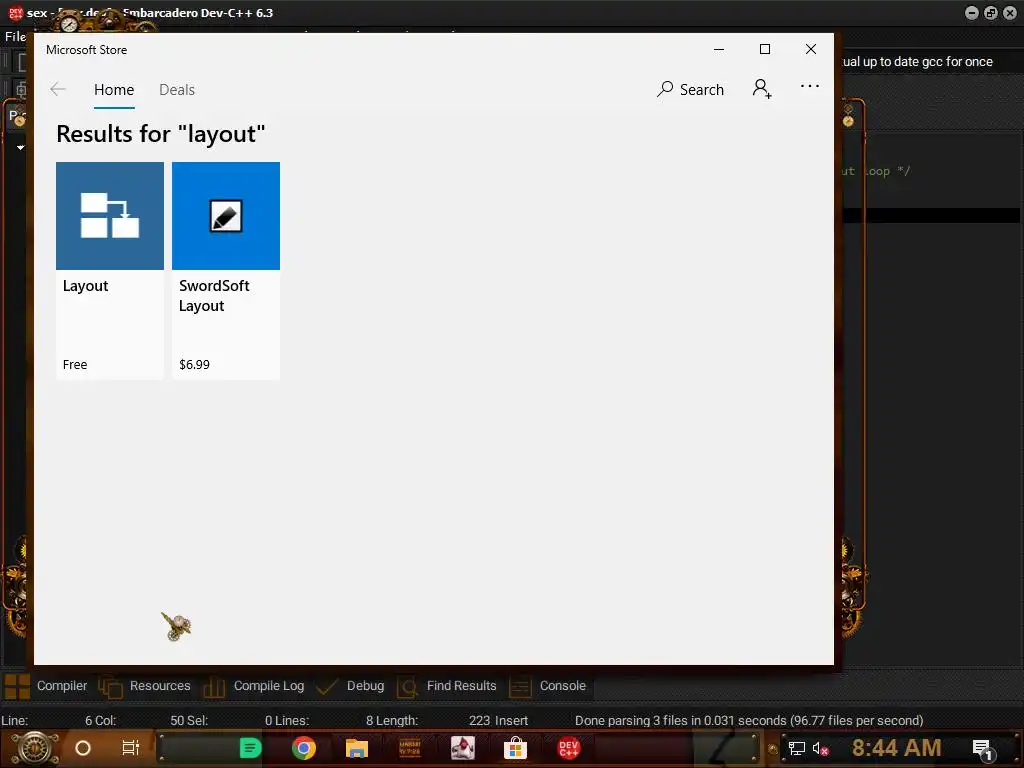Click the sign-in account icon
Screen dimensions: 1024x768
pos(761,89)
